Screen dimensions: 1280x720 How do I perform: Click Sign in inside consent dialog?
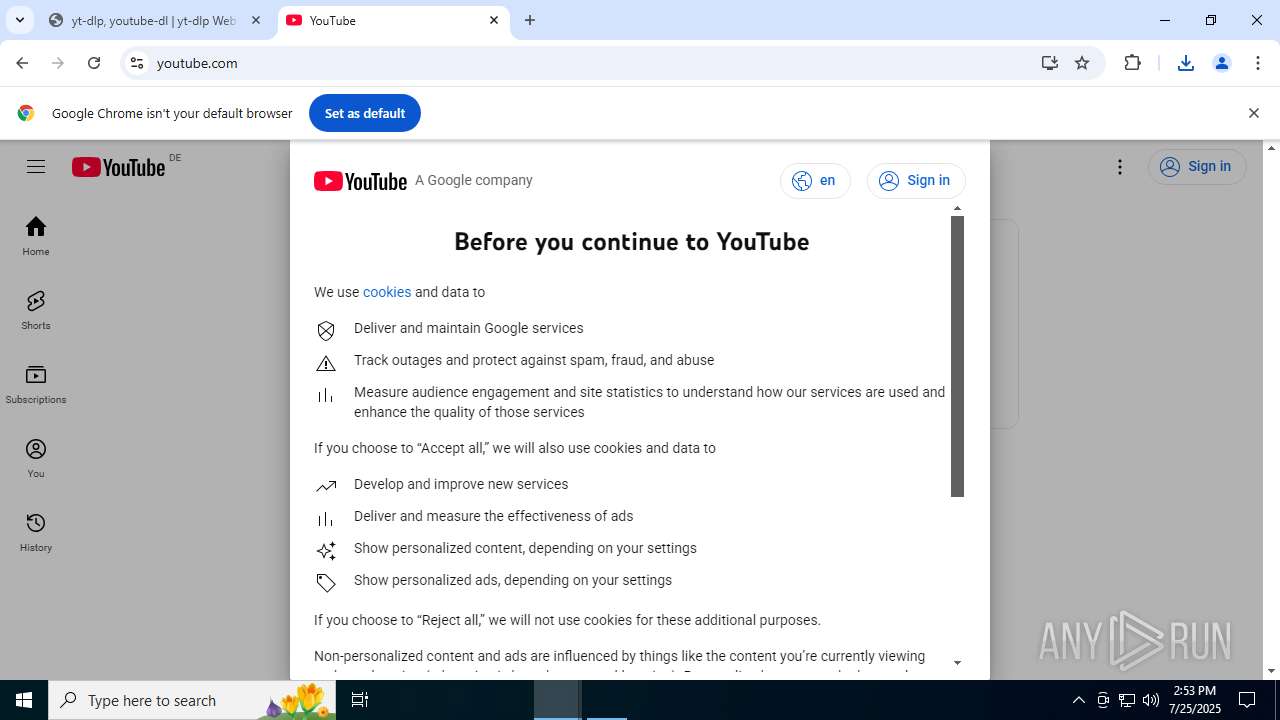(x=916, y=181)
